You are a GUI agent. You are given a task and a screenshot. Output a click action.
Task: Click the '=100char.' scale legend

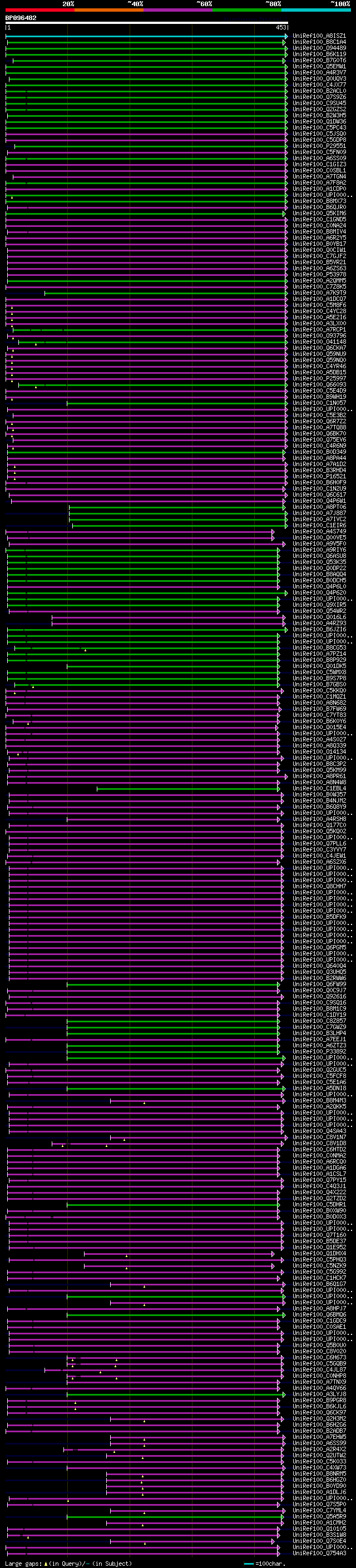tap(265, 1563)
